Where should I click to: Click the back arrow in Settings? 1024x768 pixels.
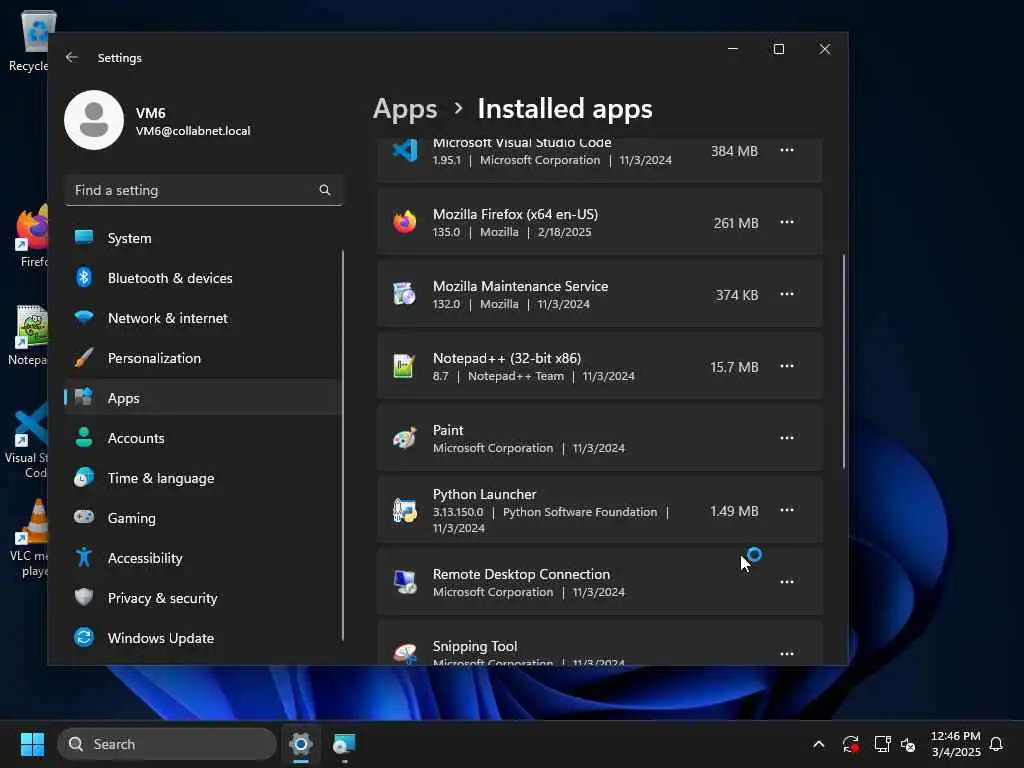[x=72, y=57]
